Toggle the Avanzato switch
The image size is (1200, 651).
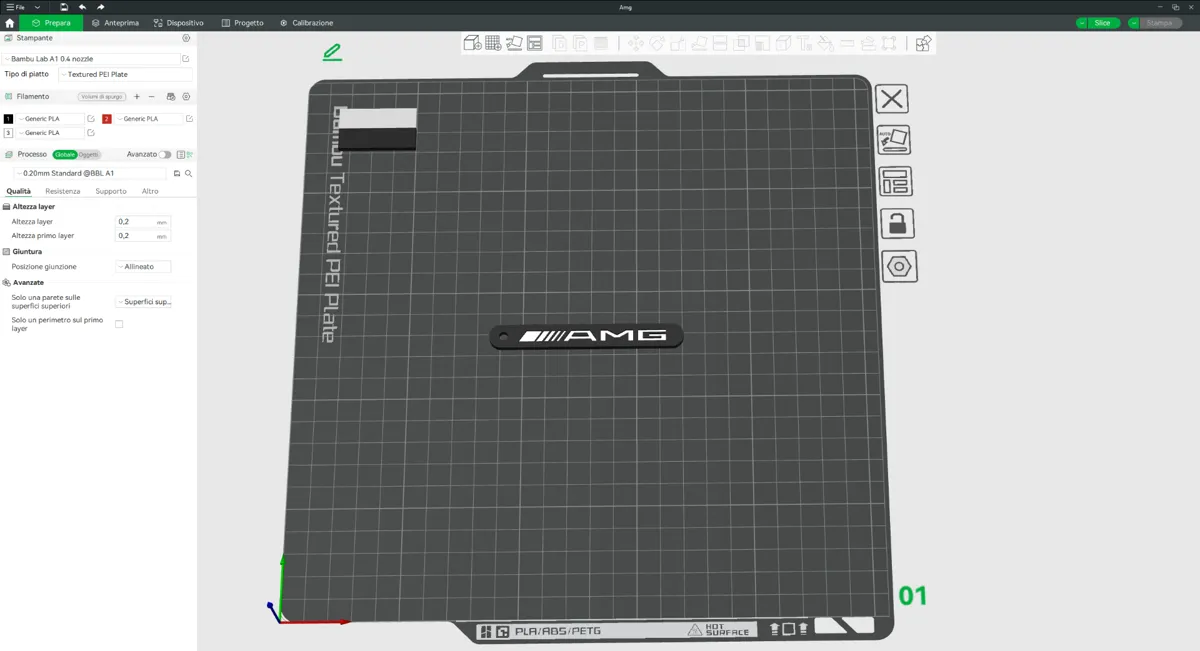(165, 155)
